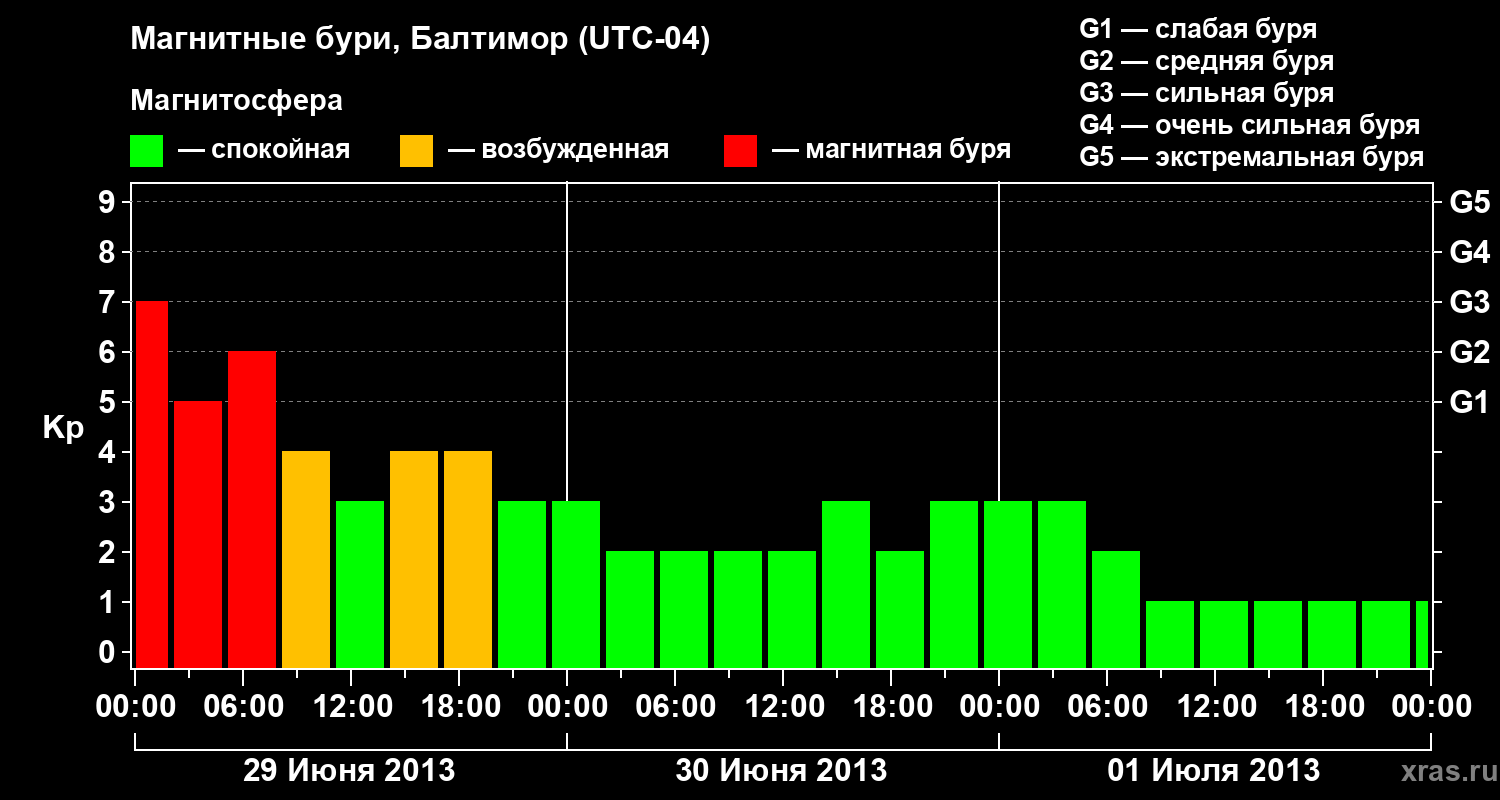Click the orange 'возбужденная' legend swatch

[417, 151]
